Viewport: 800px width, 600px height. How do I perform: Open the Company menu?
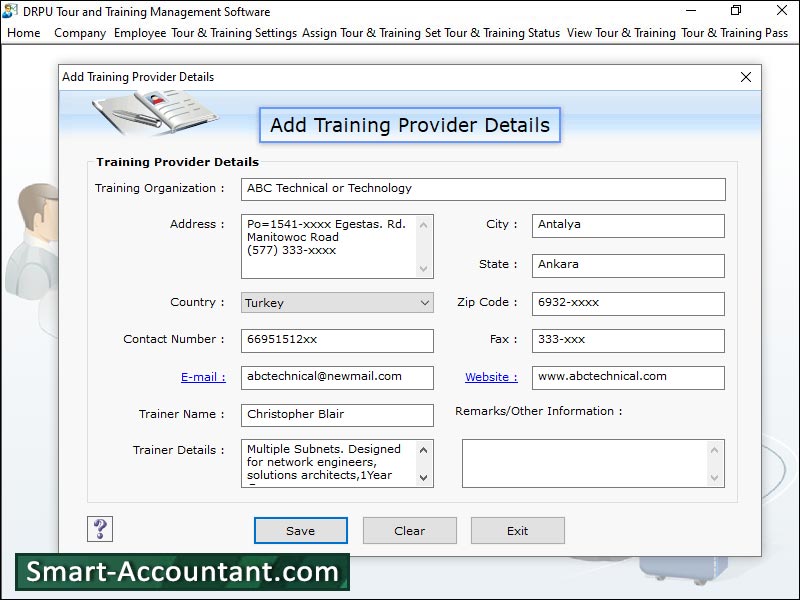click(80, 33)
